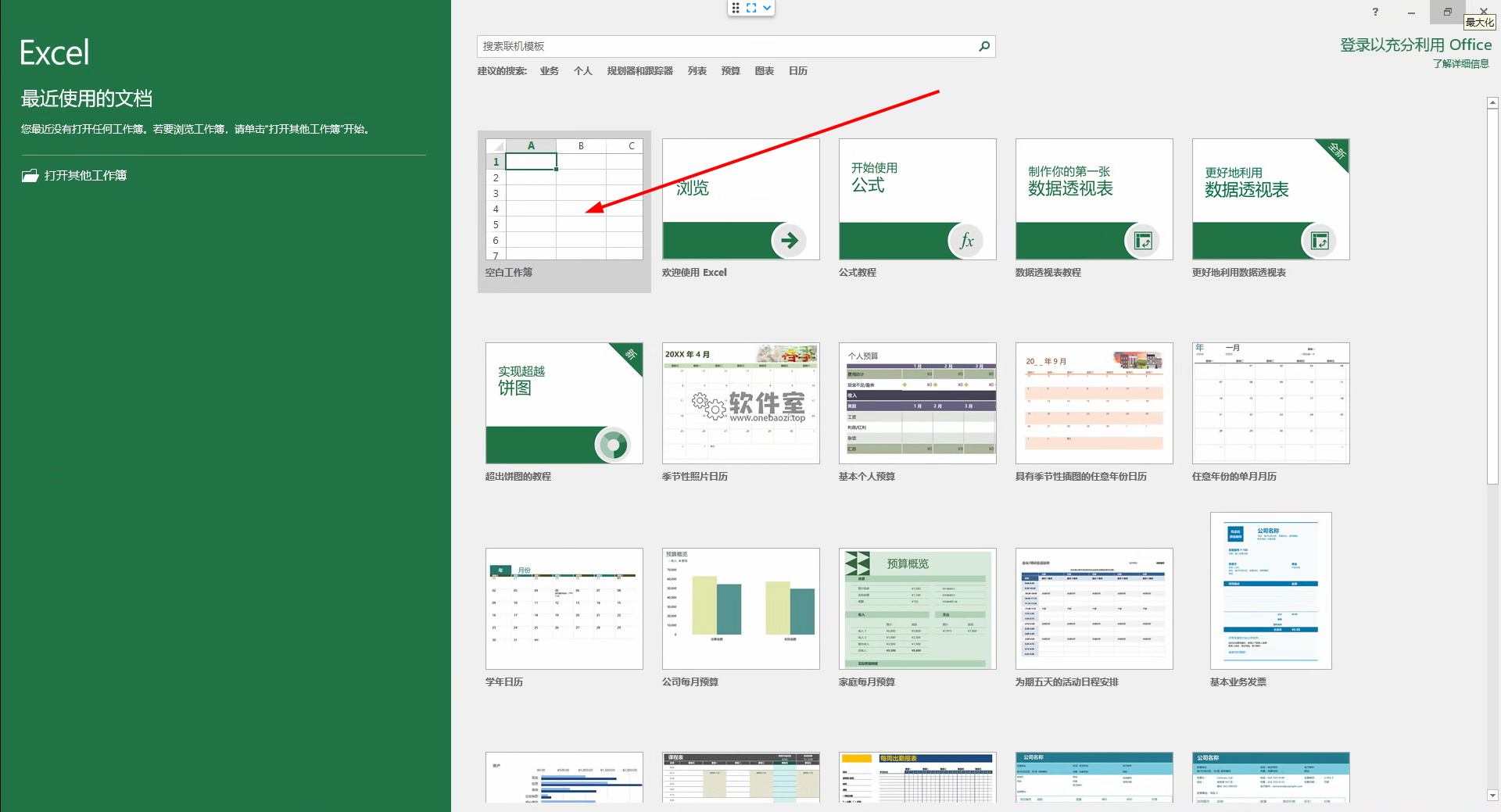Screen dimensions: 1501x812
Task: Click the screenshot frame icon at top
Action: (x=751, y=8)
